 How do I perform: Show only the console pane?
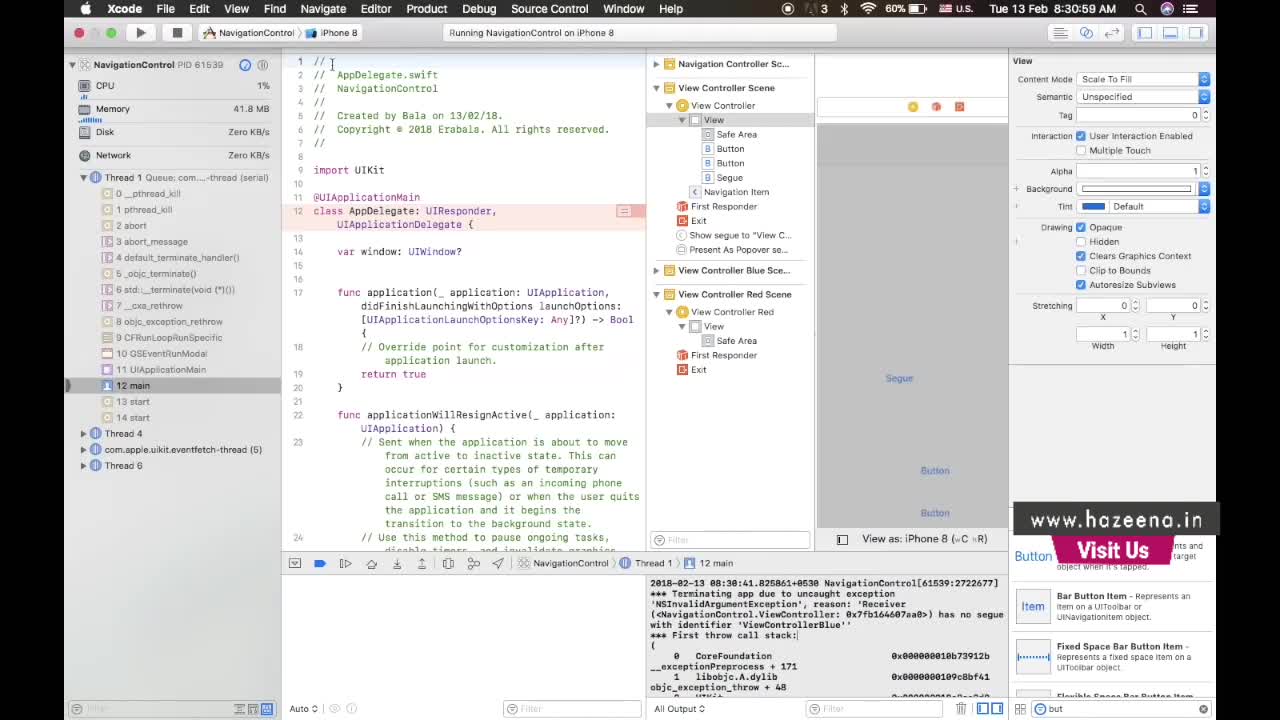[x=998, y=709]
